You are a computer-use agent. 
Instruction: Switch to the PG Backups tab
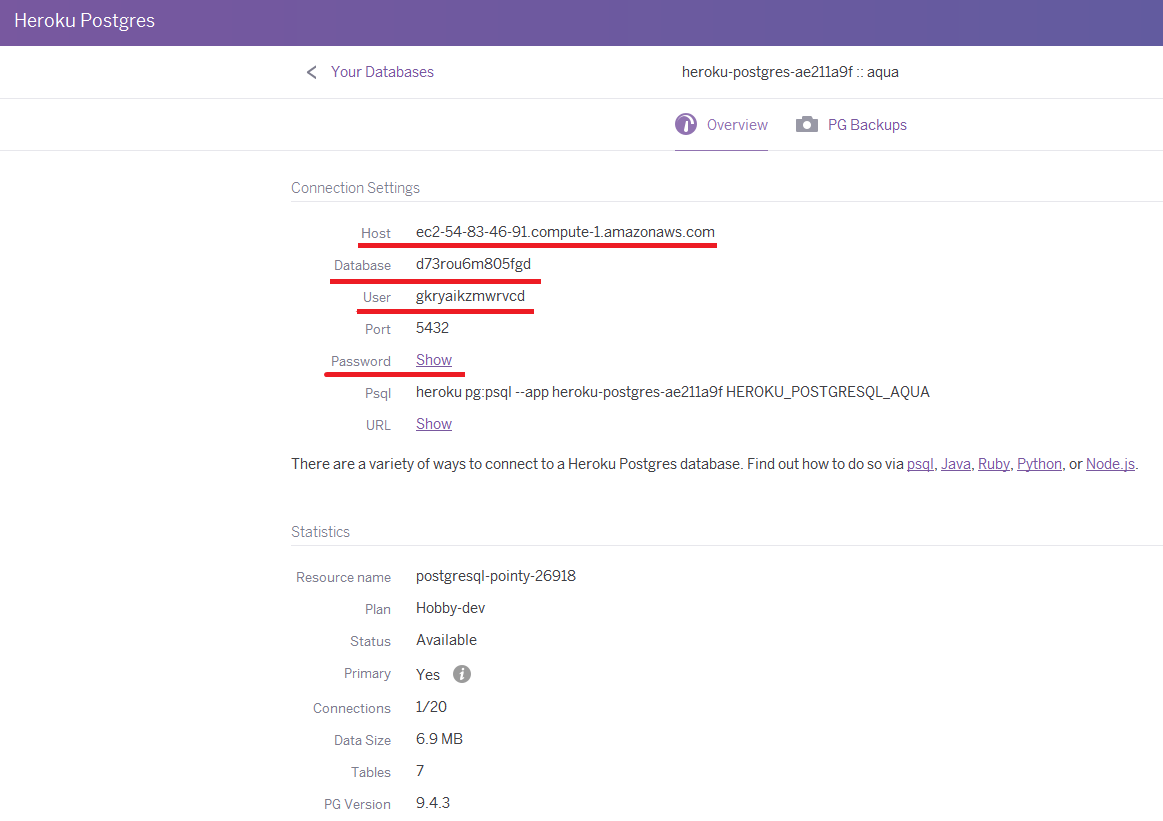(x=851, y=125)
